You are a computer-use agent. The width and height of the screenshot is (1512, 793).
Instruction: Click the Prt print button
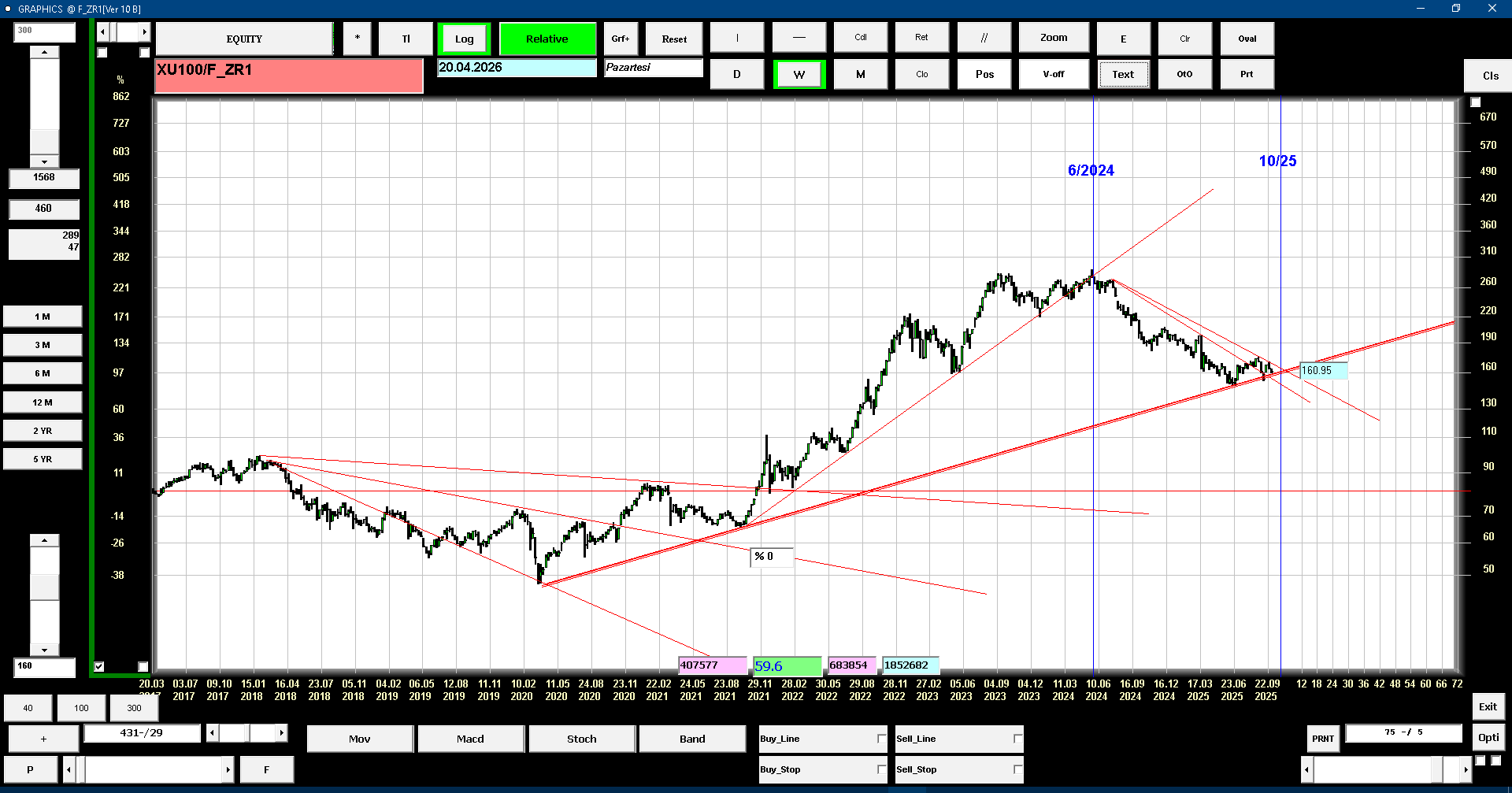point(1247,74)
